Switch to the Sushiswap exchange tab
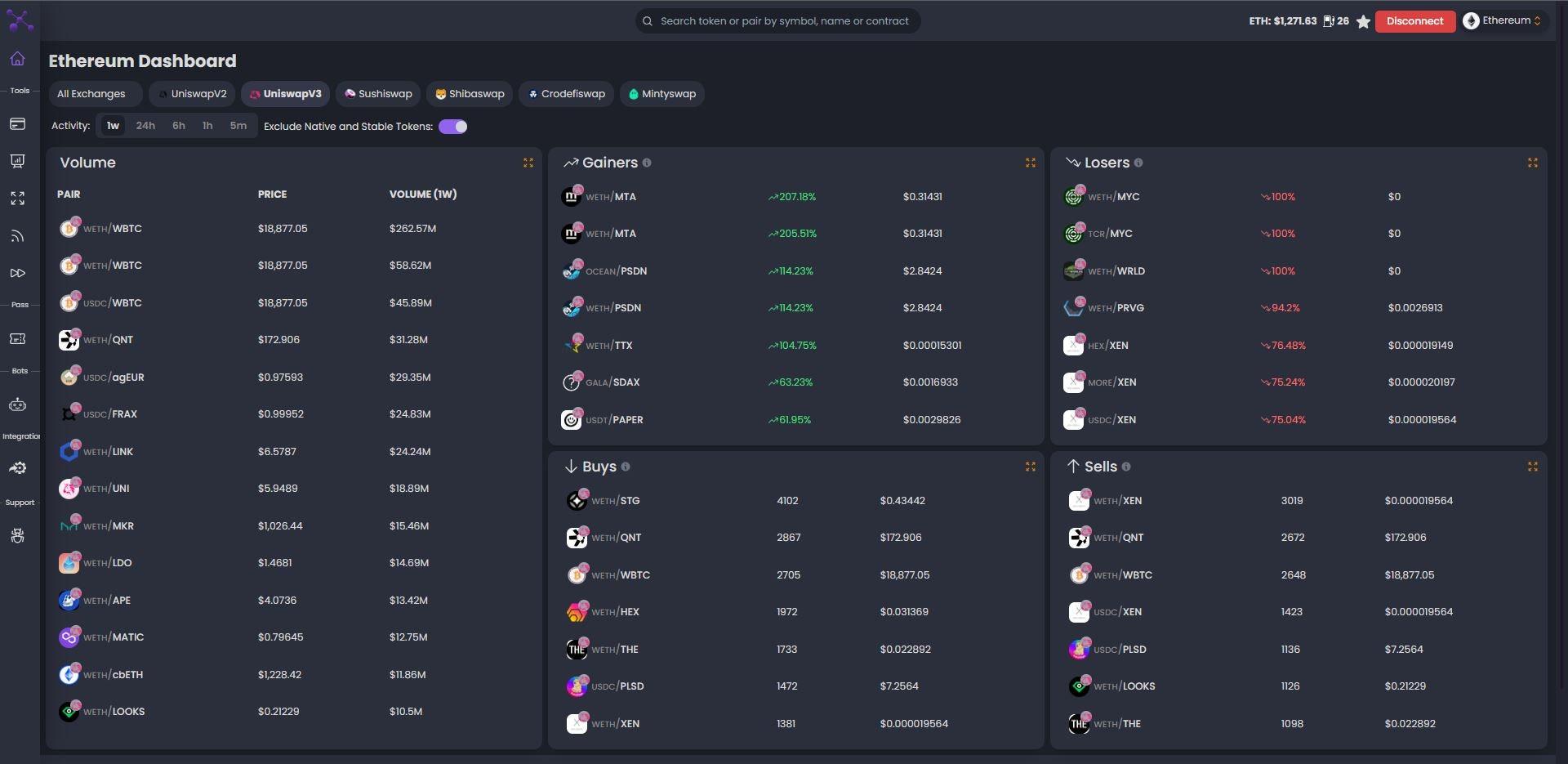Image resolution: width=1568 pixels, height=764 pixels. click(x=378, y=94)
